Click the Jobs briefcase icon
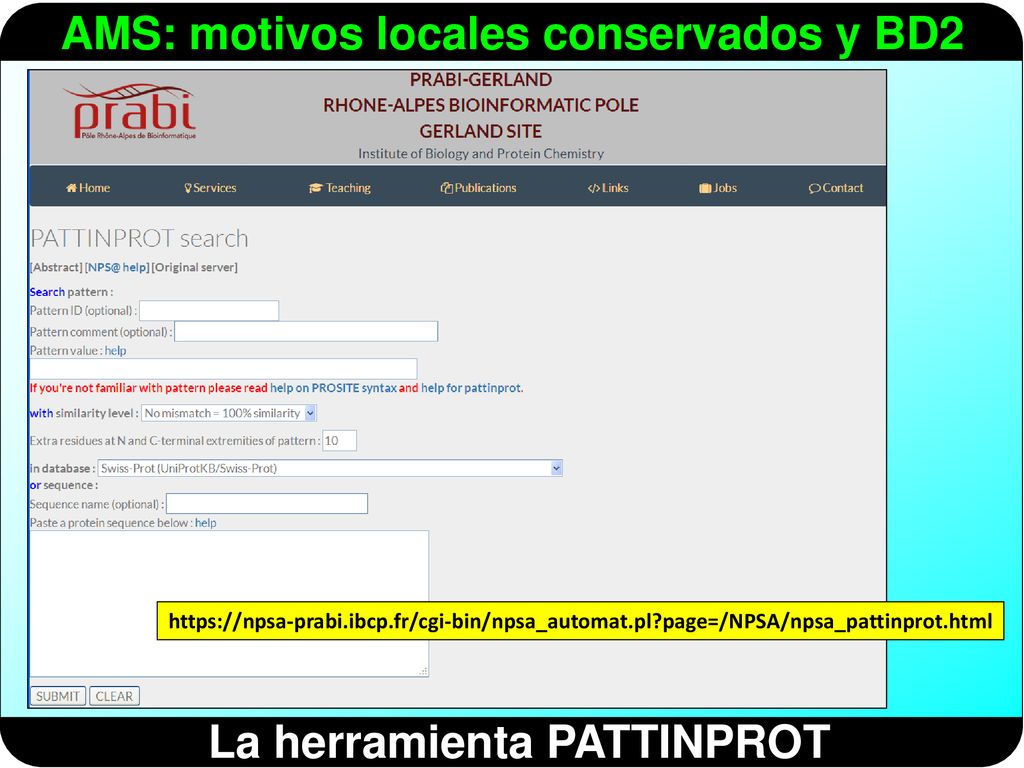 pyautogui.click(x=705, y=188)
